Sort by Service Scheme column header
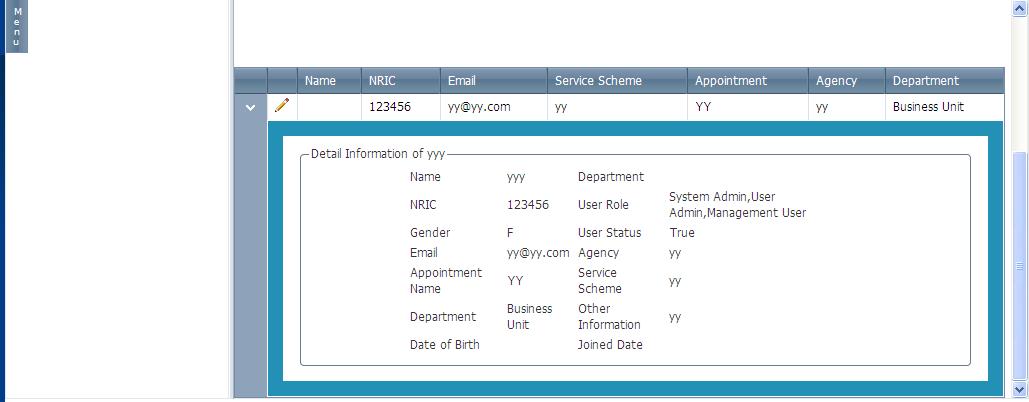 pyautogui.click(x=598, y=81)
